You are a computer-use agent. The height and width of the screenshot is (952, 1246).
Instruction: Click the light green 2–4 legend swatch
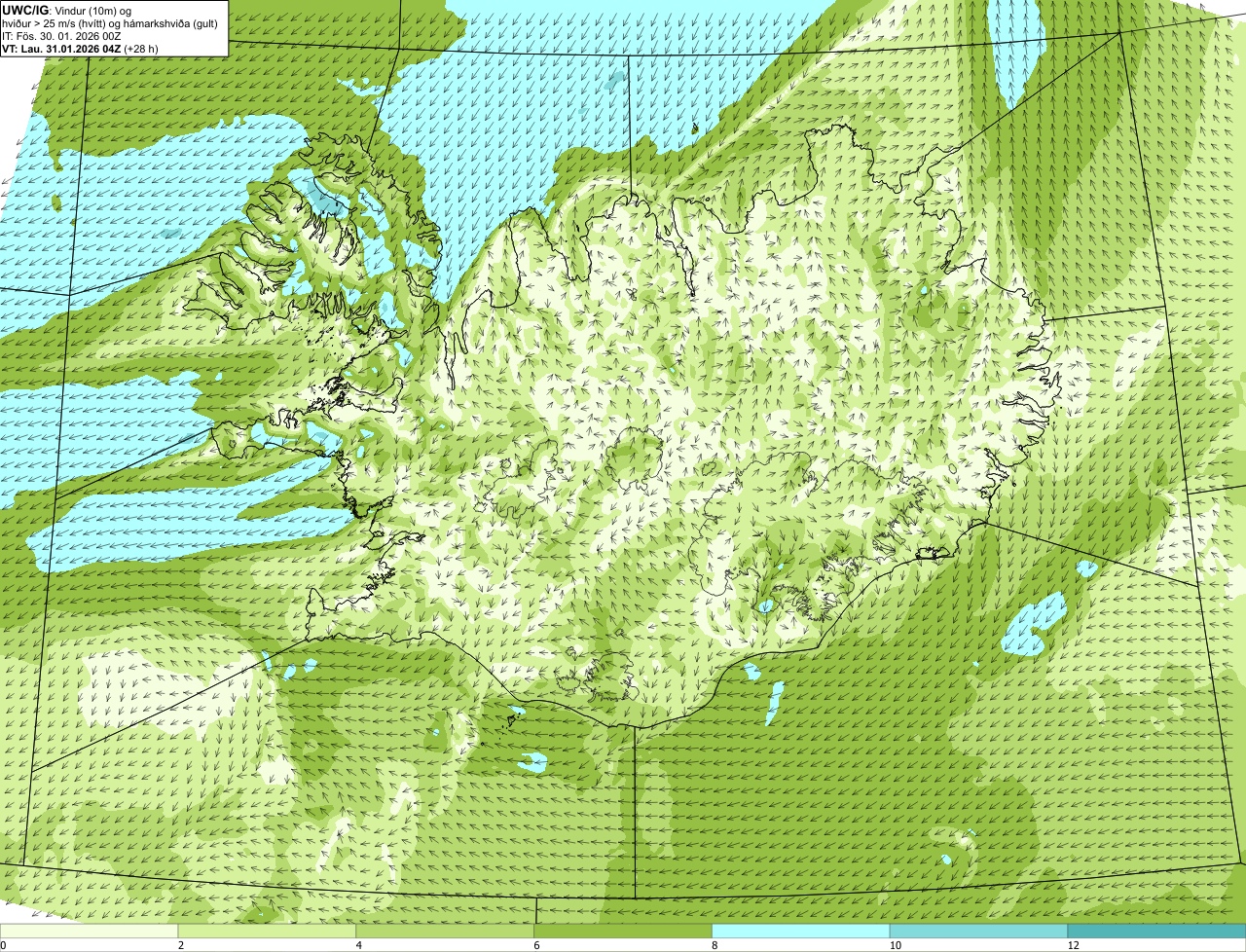[267, 932]
